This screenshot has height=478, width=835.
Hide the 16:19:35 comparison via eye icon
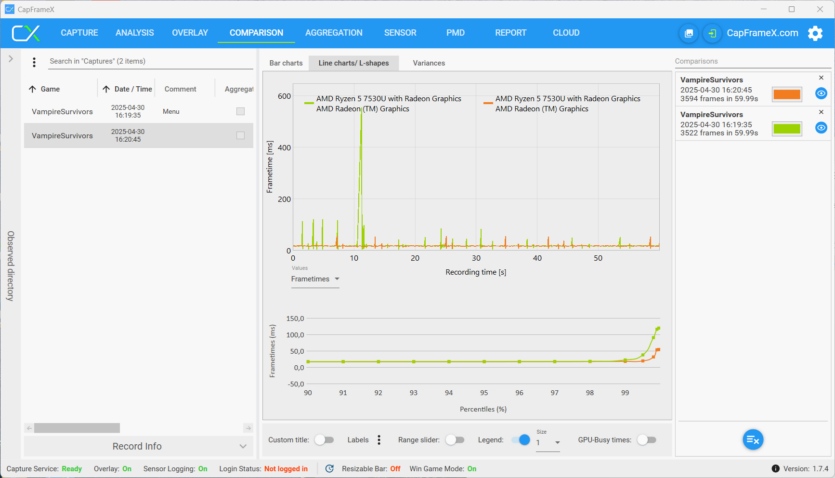[821, 128]
